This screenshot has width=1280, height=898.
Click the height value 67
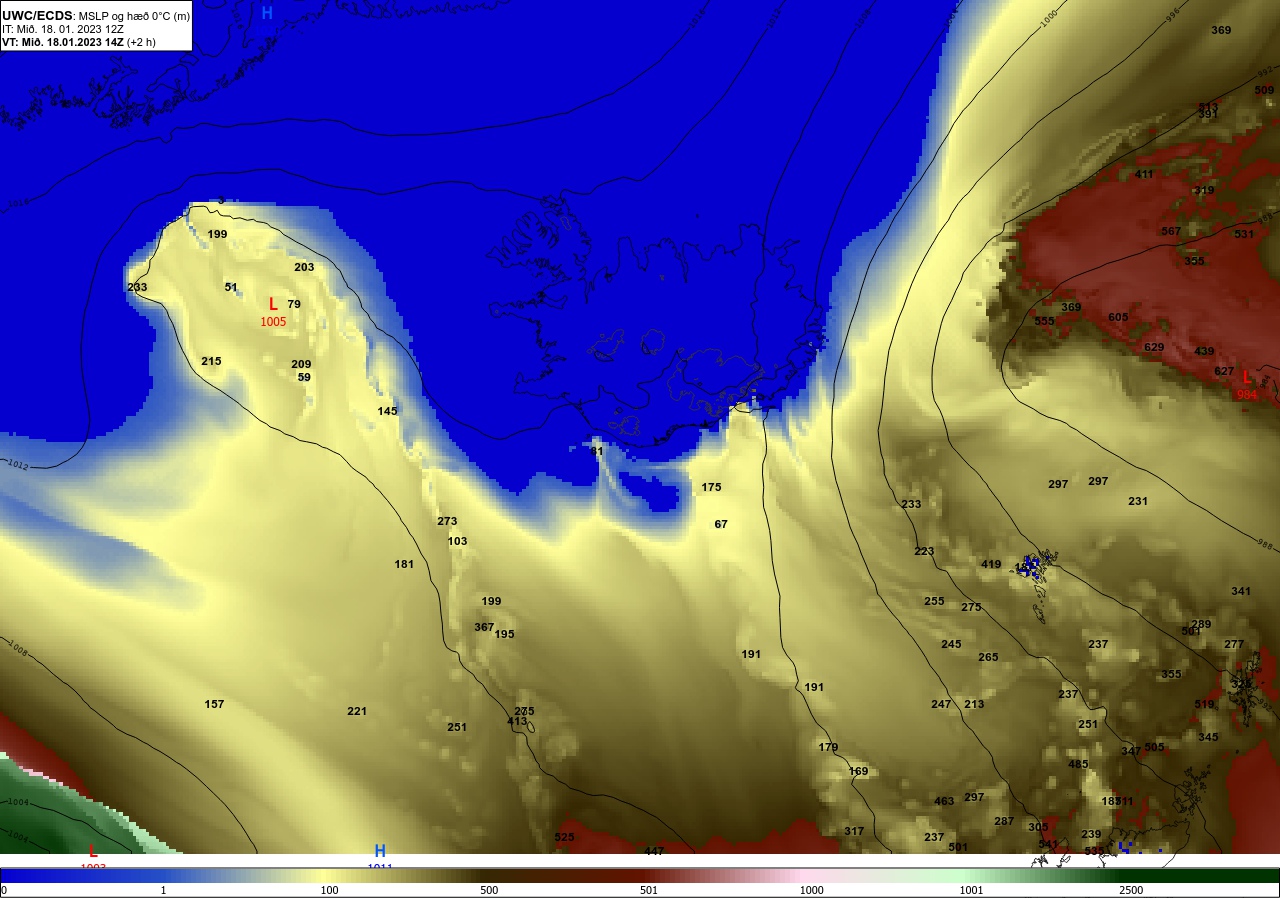pos(721,524)
